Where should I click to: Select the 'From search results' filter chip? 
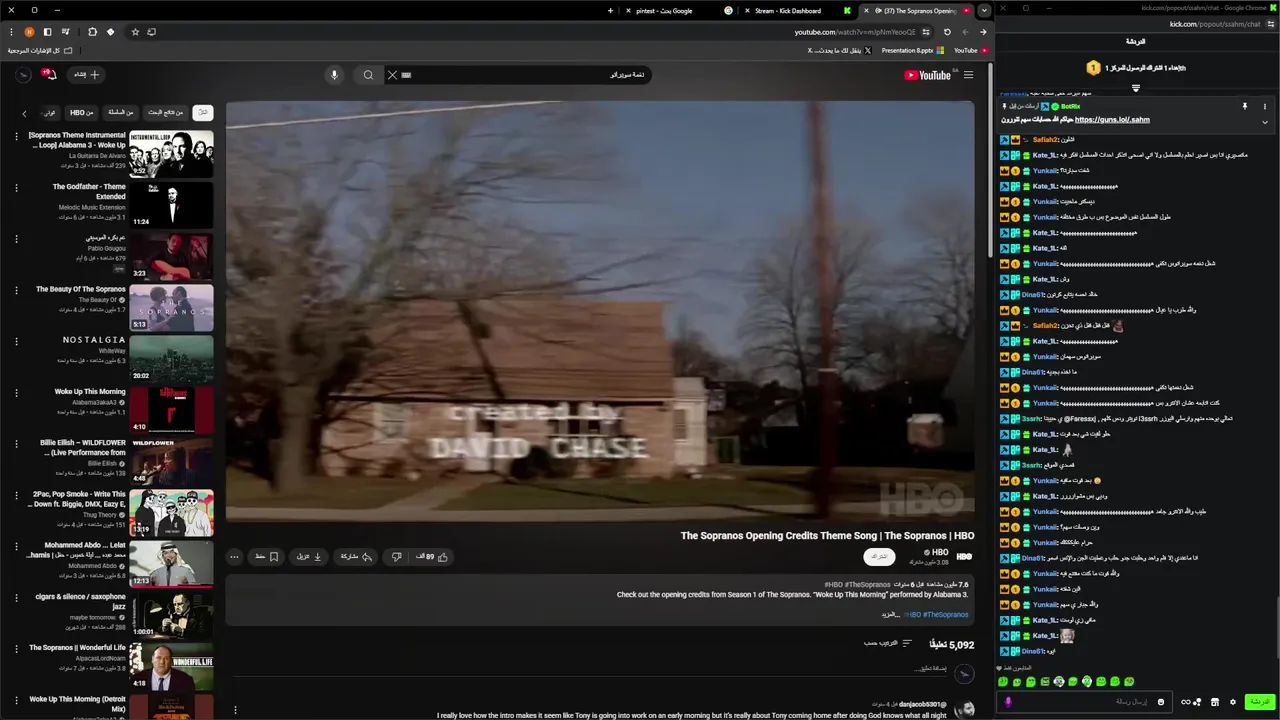click(166, 112)
